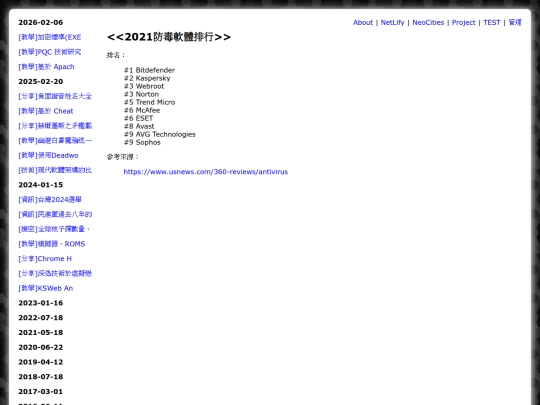Click the '#9 AVG Technologies' ranking line
This screenshot has width=540, height=405.
tap(160, 134)
